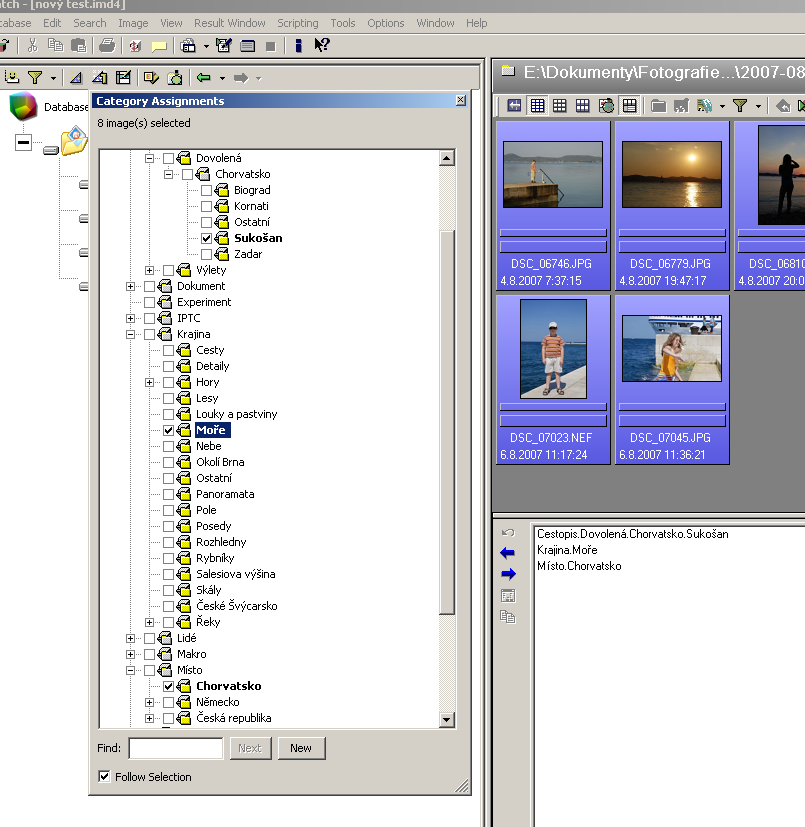The width and height of the screenshot is (805, 827).
Task: Click the Next button beside Find field
Action: [x=250, y=748]
